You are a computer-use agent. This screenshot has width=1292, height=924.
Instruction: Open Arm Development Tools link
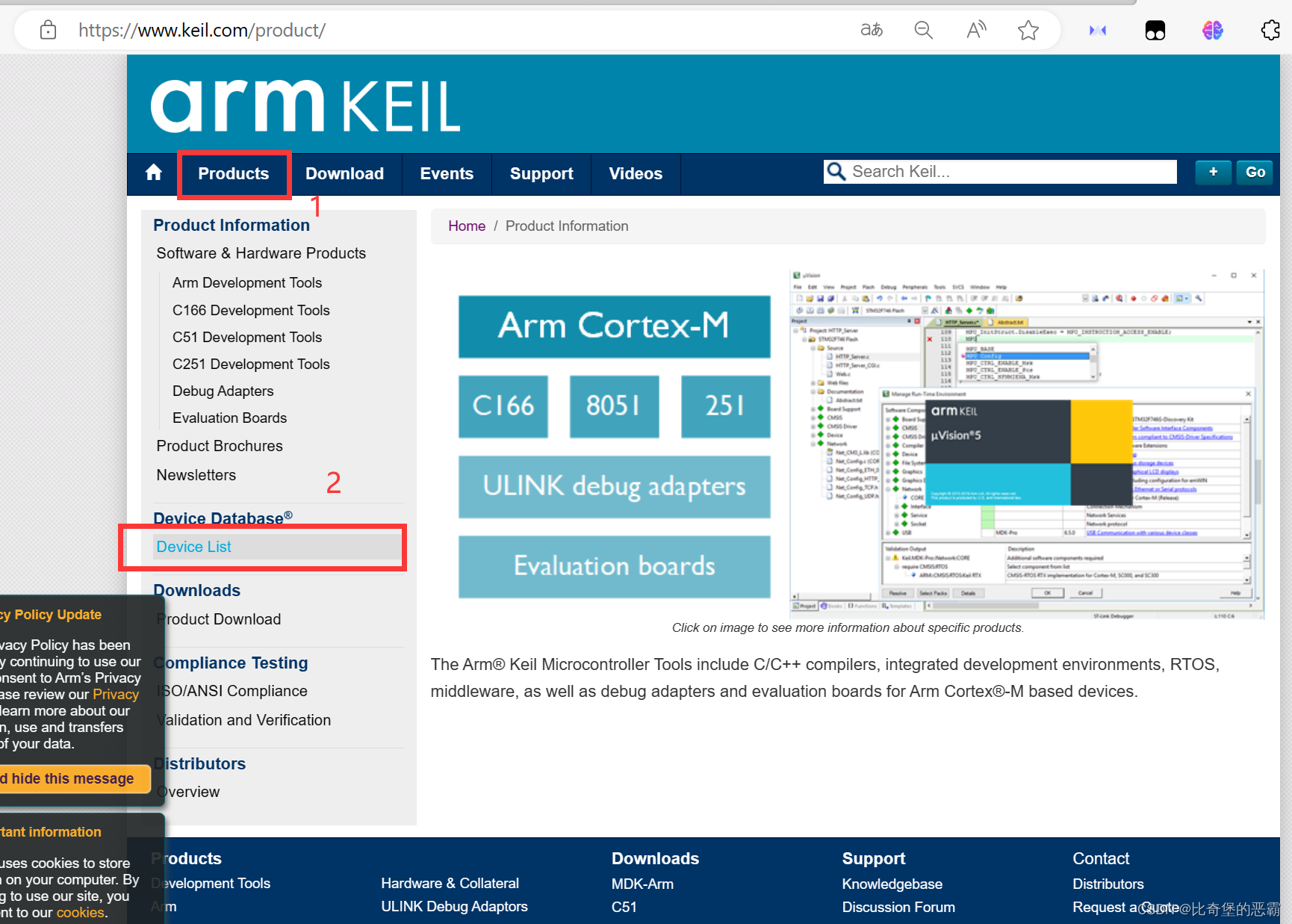point(247,282)
